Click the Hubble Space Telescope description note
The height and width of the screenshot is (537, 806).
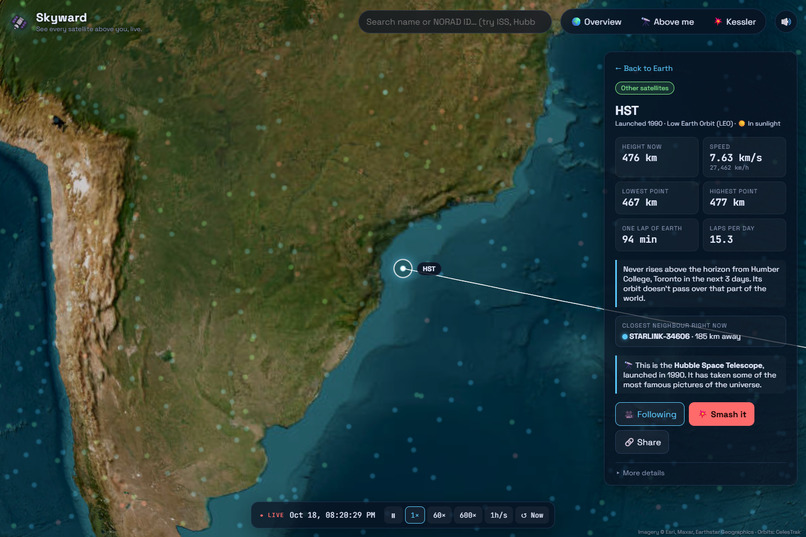point(700,375)
